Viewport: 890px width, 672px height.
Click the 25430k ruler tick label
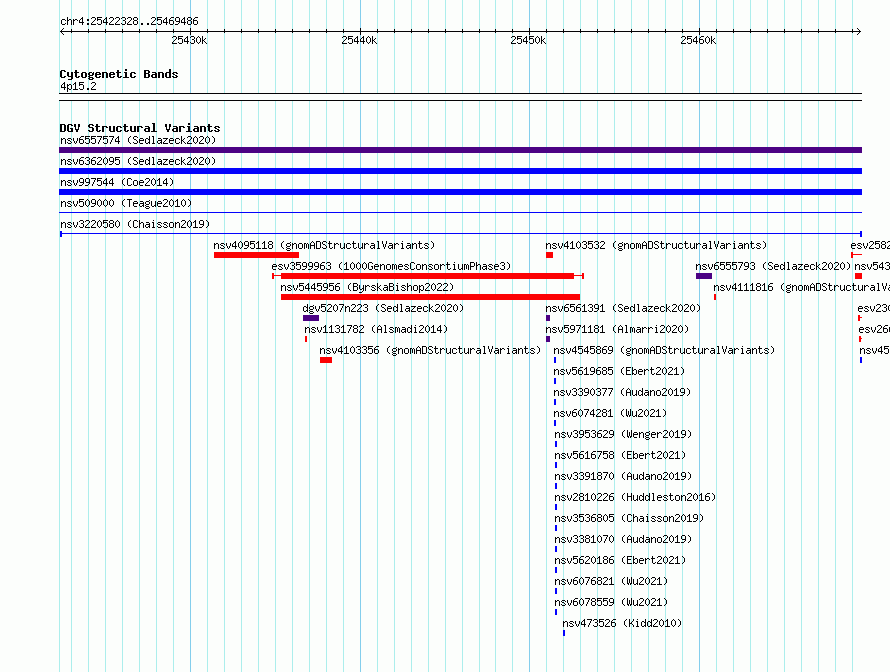[x=189, y=40]
